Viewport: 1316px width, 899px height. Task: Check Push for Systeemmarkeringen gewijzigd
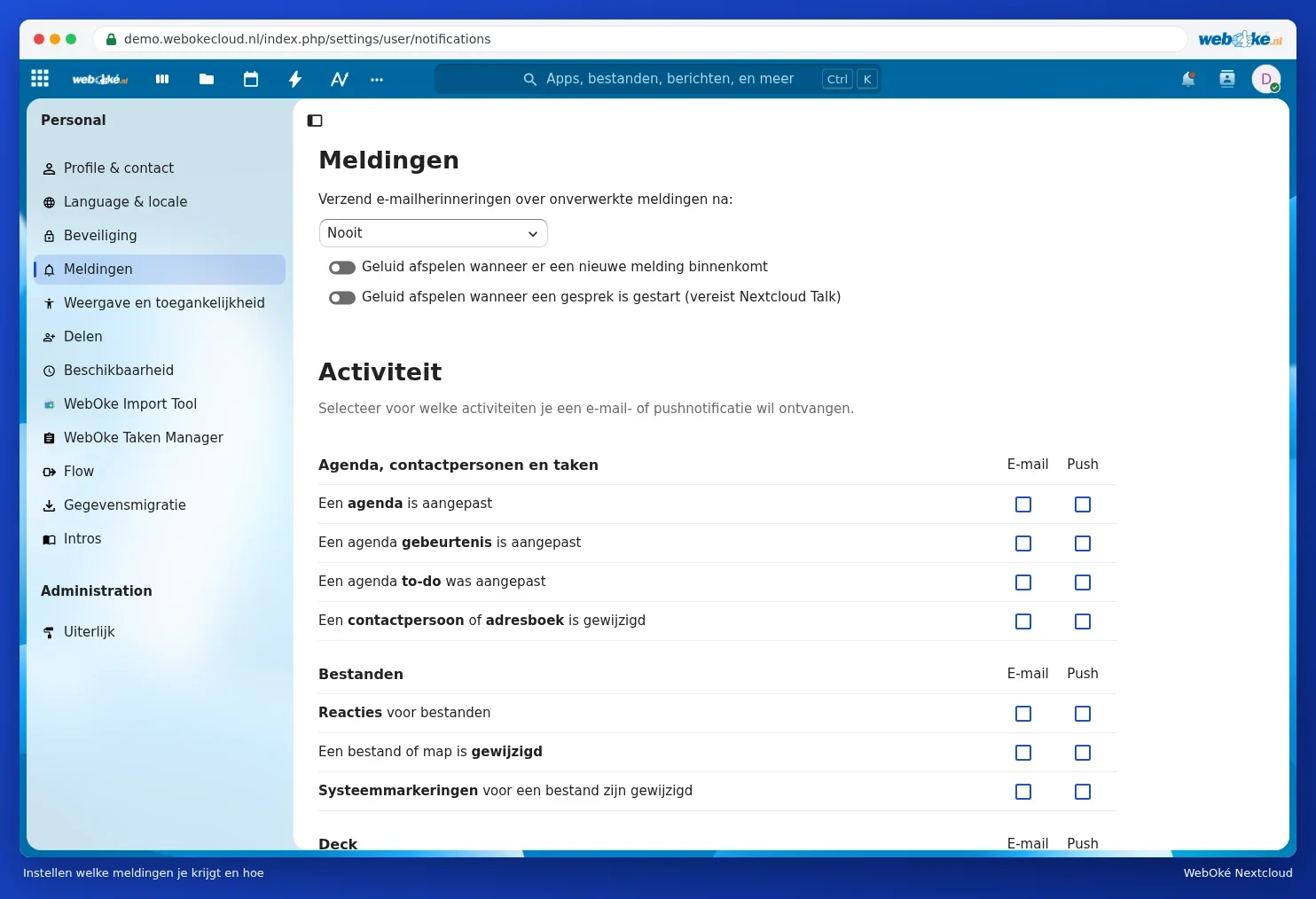(1083, 792)
